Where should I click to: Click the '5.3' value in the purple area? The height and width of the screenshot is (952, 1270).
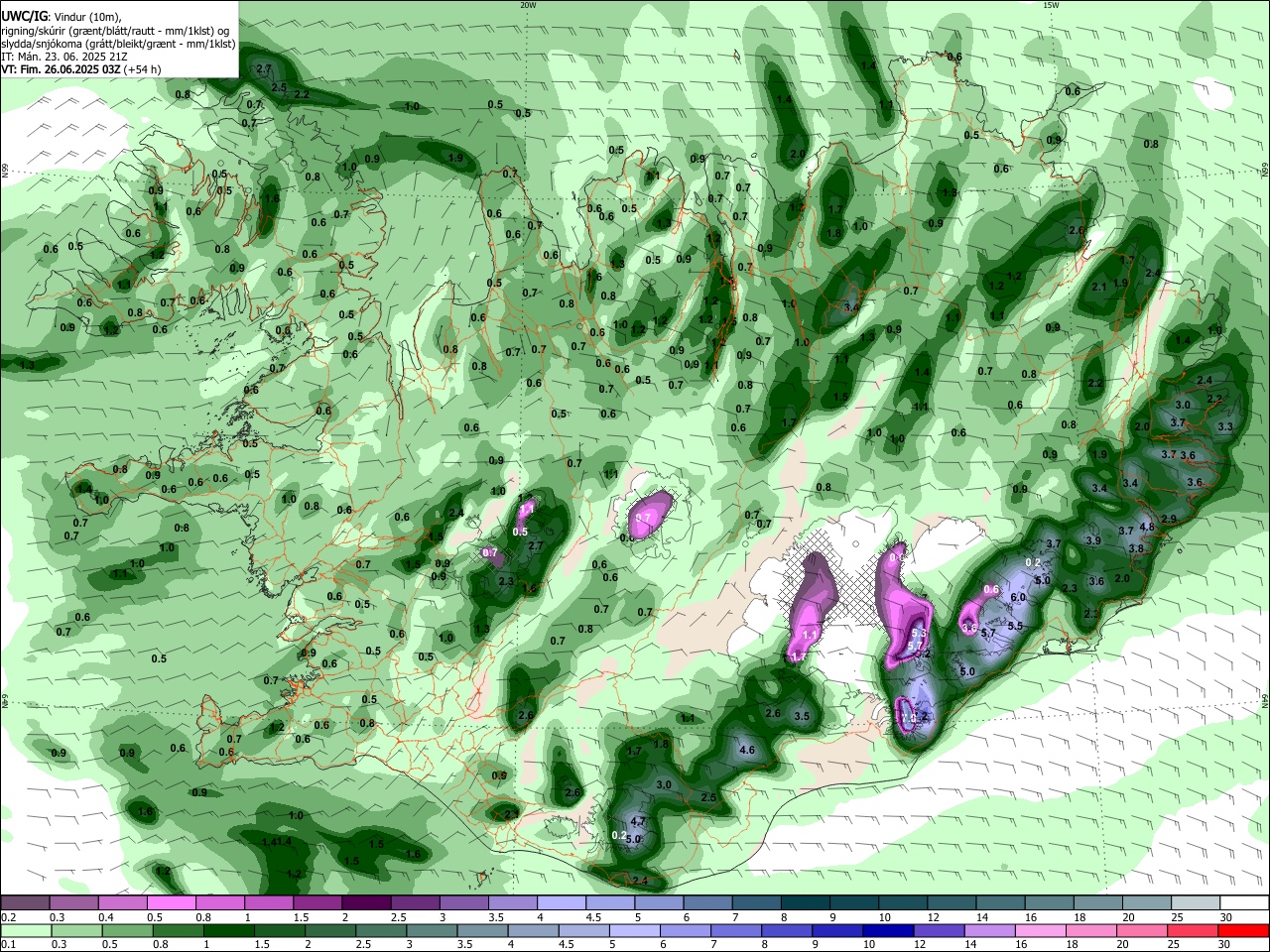919,633
